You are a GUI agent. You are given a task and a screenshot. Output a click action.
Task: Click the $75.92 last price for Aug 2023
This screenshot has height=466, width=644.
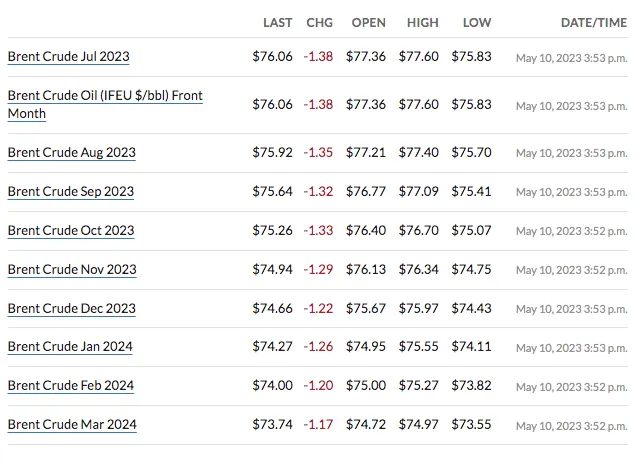(x=272, y=153)
